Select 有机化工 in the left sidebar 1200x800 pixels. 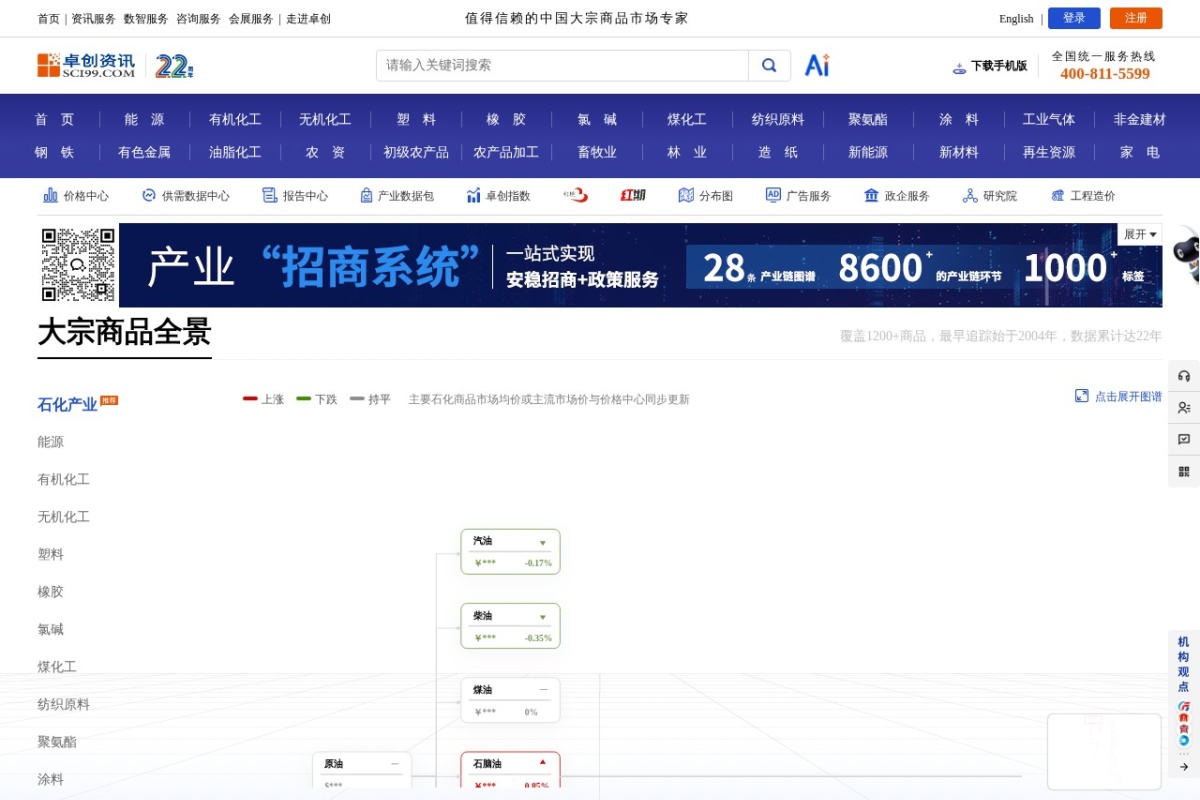coord(64,480)
